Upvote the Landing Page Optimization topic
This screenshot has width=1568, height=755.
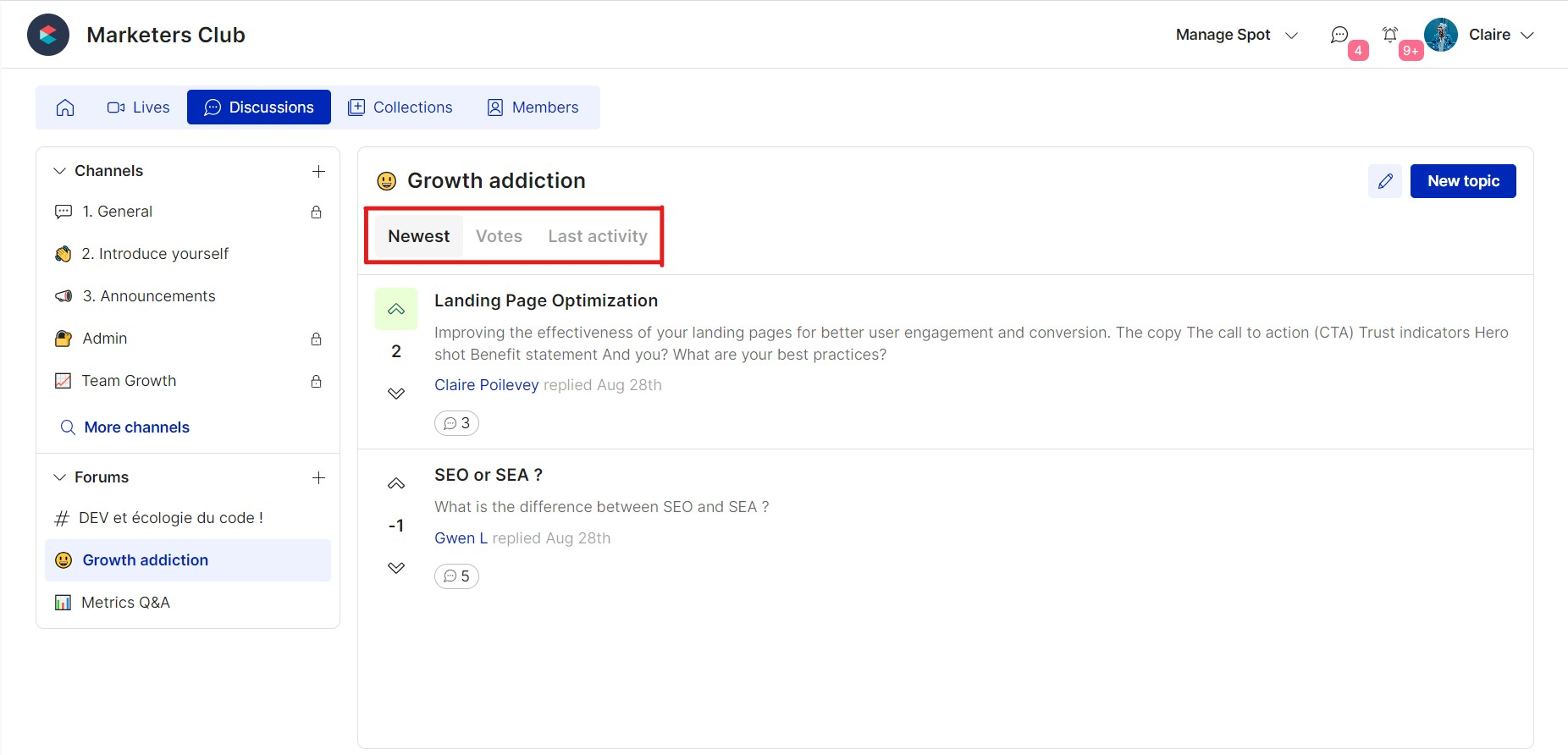[396, 309]
